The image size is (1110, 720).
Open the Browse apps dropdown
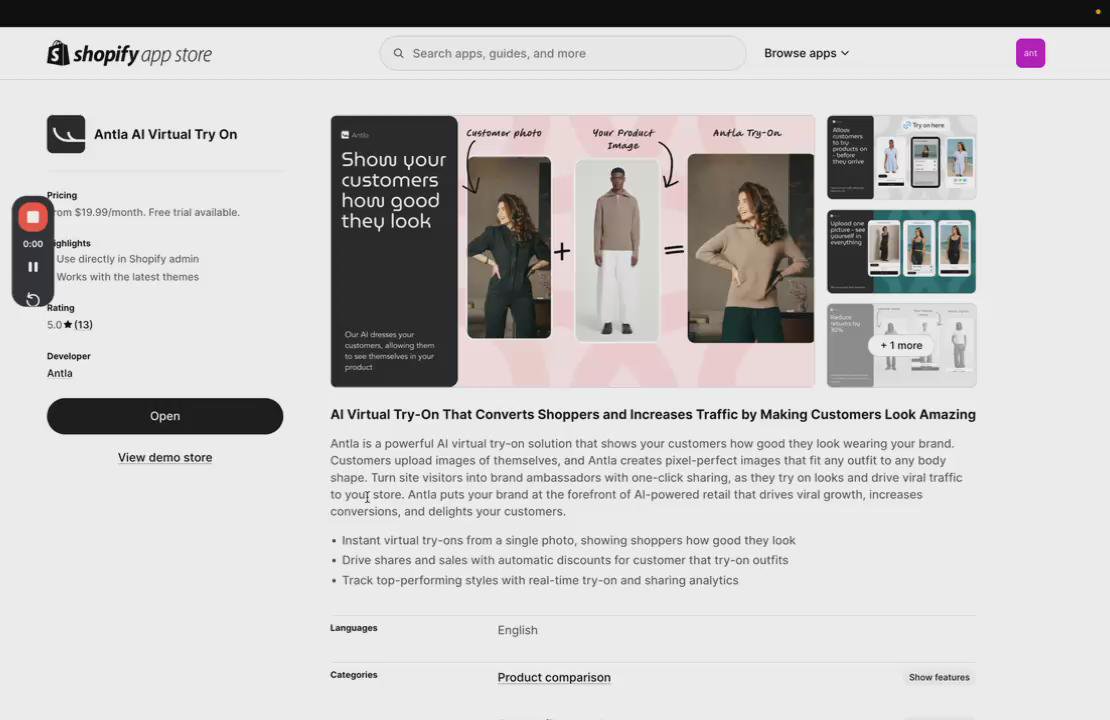coord(806,53)
